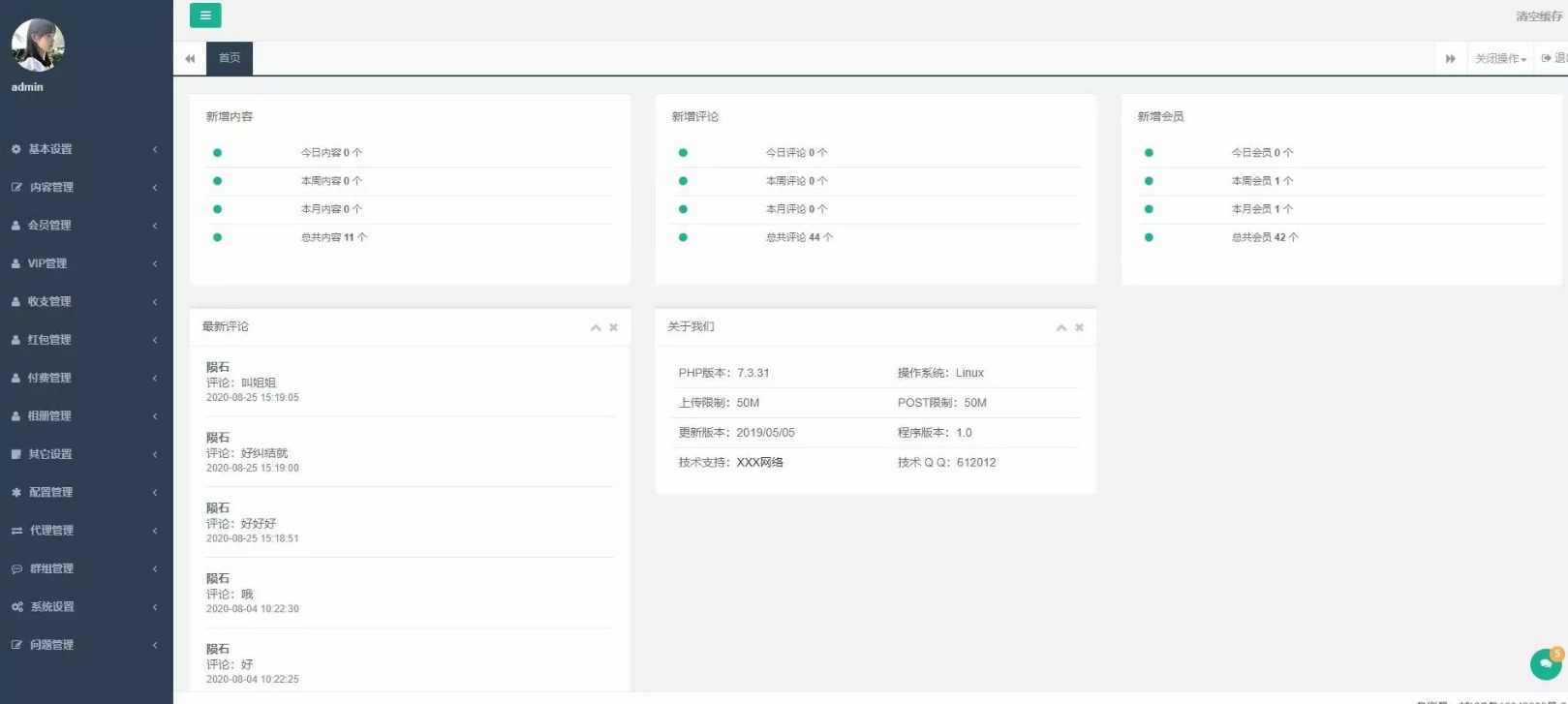The height and width of the screenshot is (704, 1568).
Task: Click the 群组管理 speech bubble icon
Action: tap(16, 569)
